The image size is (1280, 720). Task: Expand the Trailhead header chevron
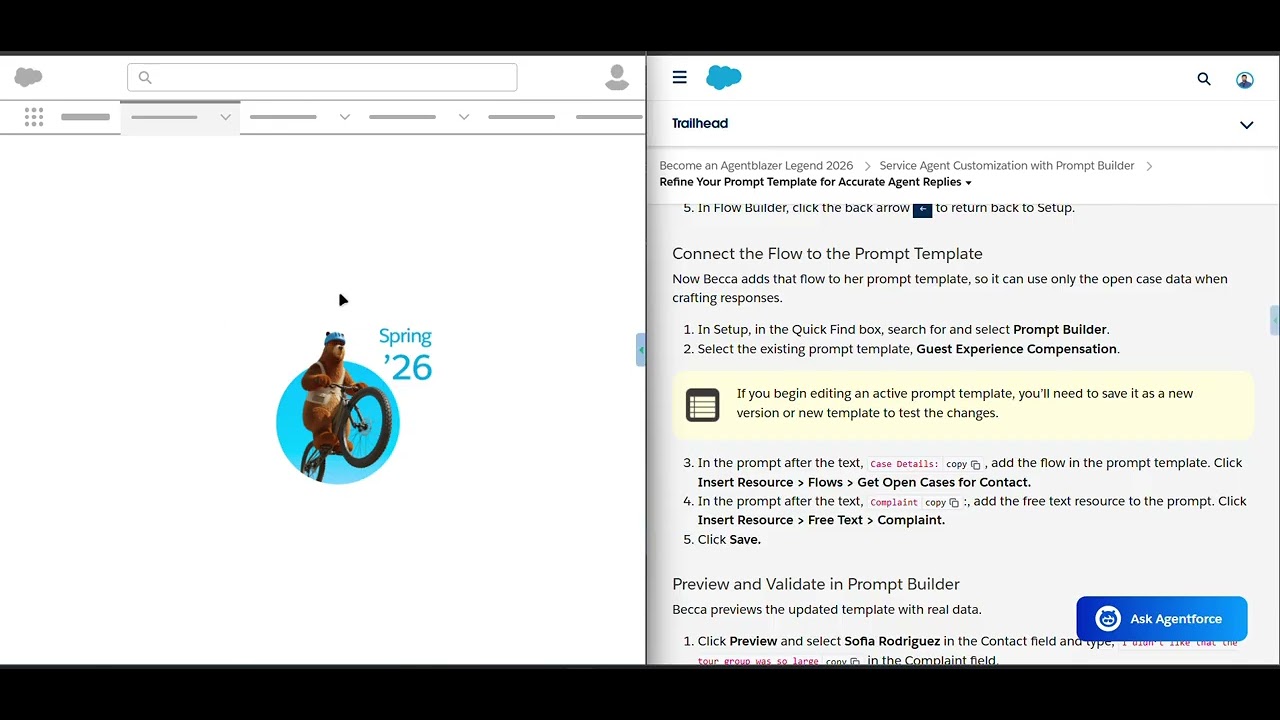click(x=1247, y=125)
